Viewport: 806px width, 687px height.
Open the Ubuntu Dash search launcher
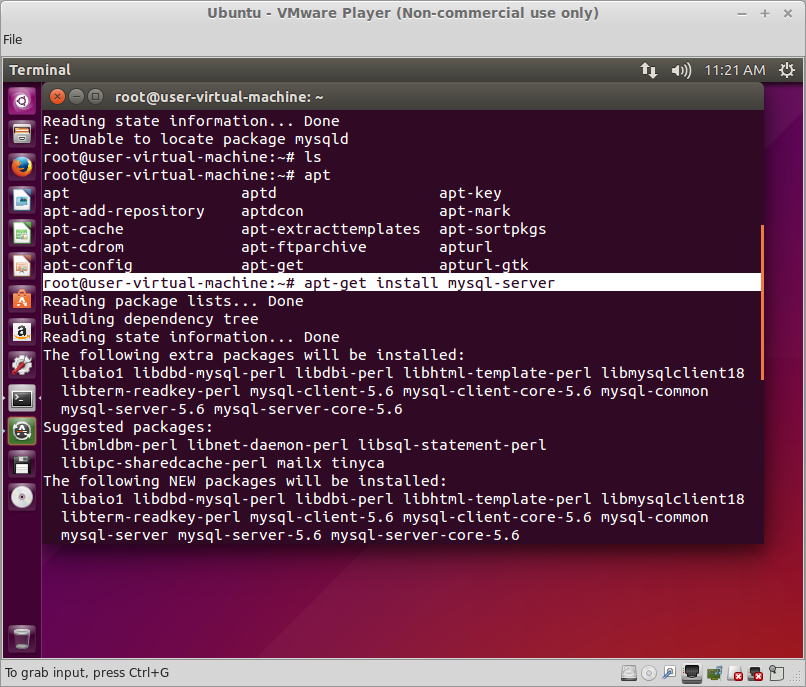(22, 101)
